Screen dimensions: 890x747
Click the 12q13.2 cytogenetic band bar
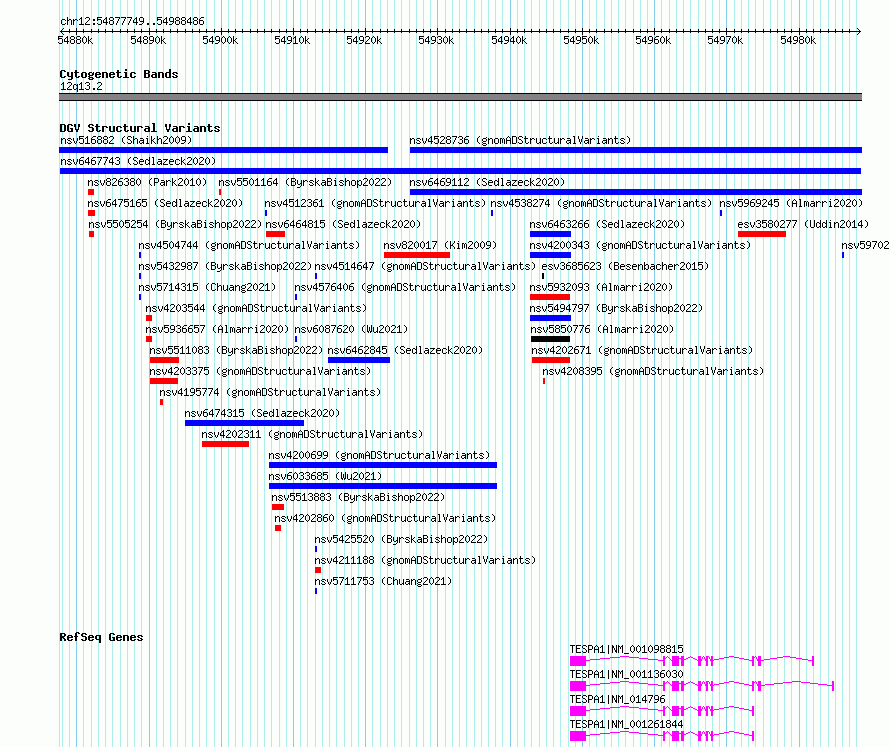(460, 97)
